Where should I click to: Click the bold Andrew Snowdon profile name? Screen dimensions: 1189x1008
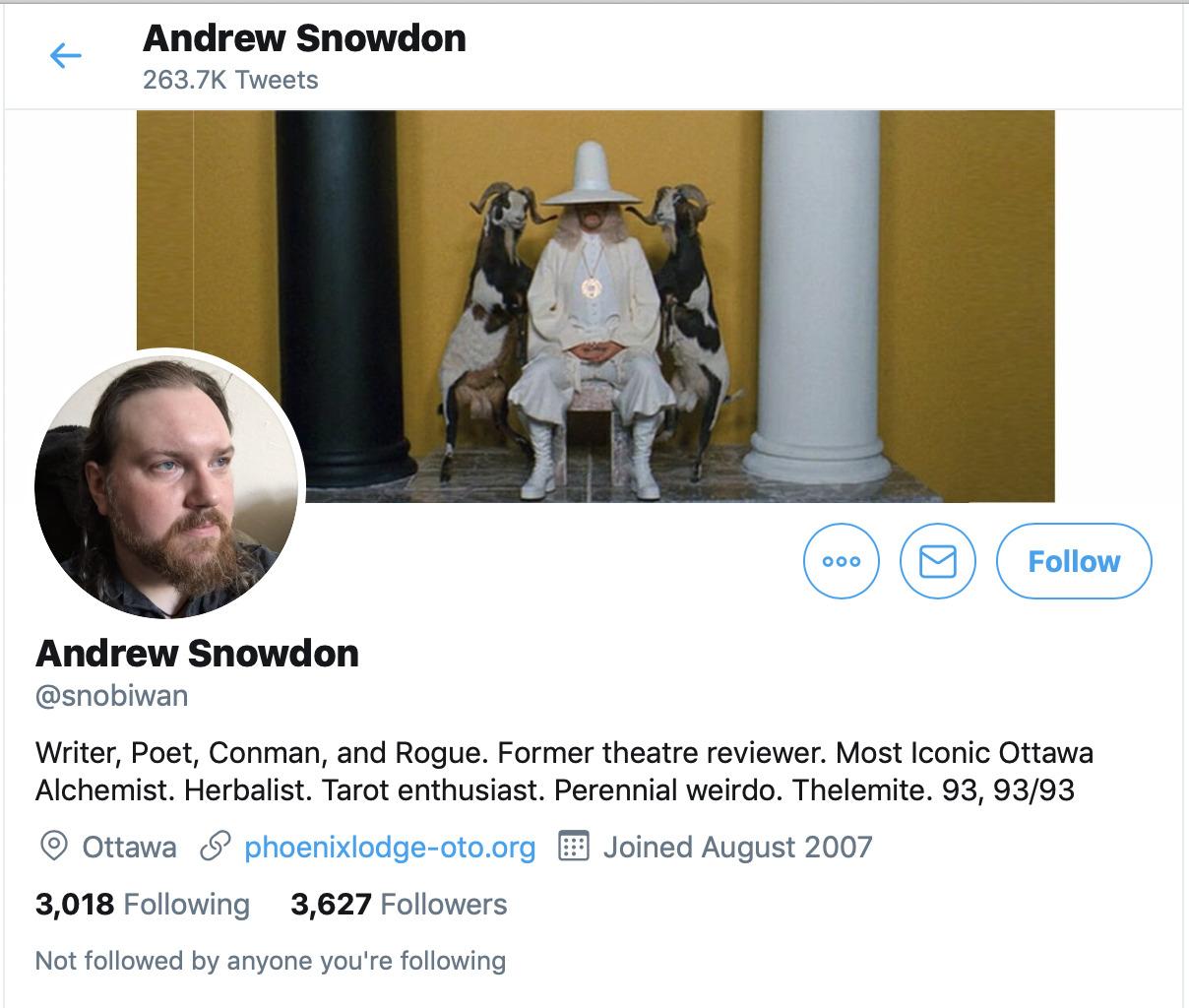click(197, 654)
